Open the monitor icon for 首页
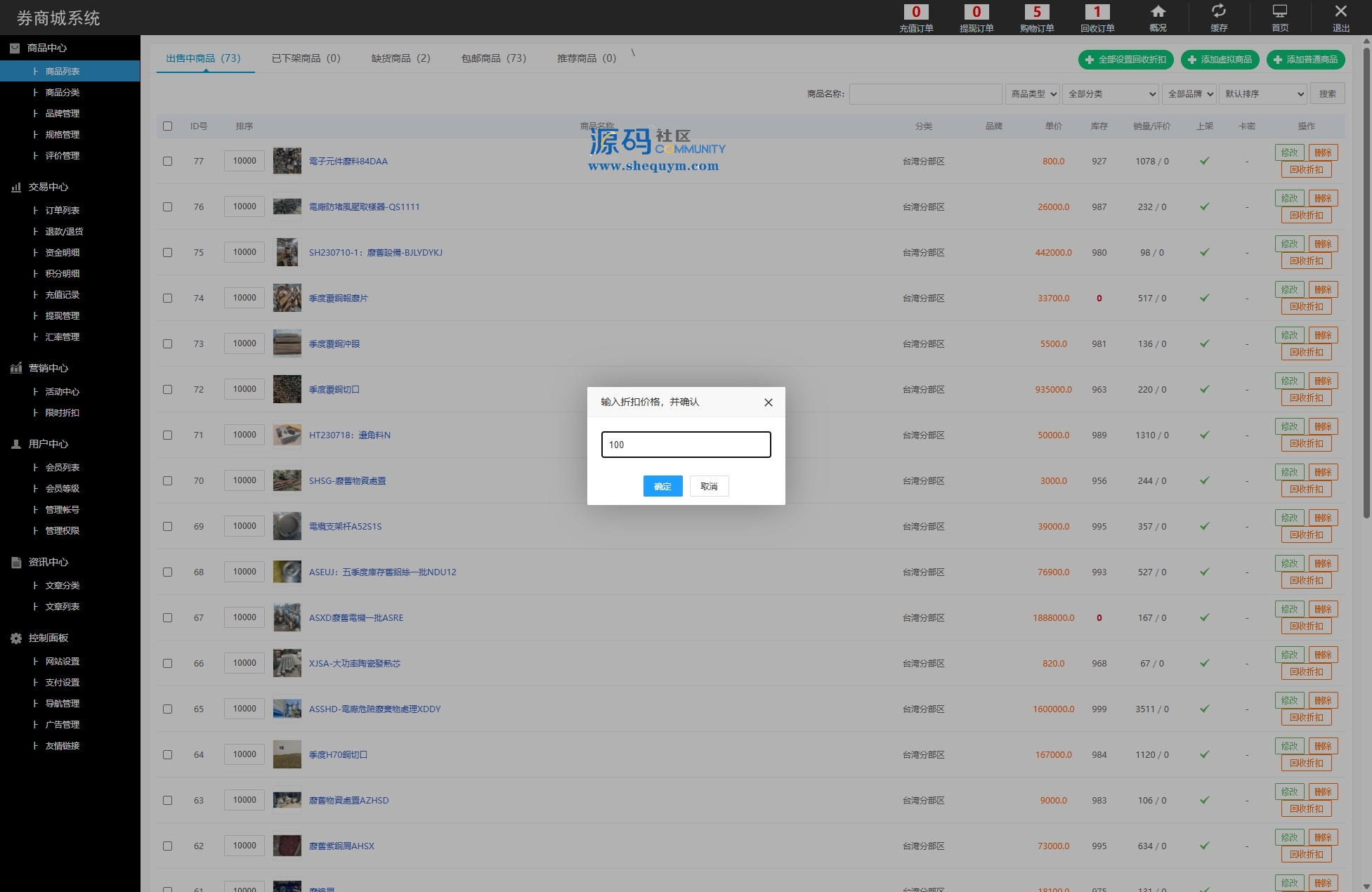Image resolution: width=1372 pixels, height=892 pixels. pyautogui.click(x=1280, y=12)
